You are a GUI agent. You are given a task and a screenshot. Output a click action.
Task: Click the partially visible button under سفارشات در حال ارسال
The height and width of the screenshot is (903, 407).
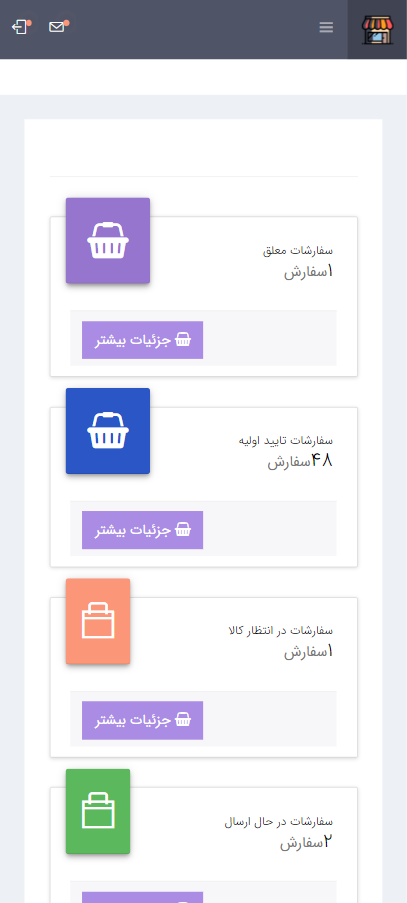click(x=142, y=897)
